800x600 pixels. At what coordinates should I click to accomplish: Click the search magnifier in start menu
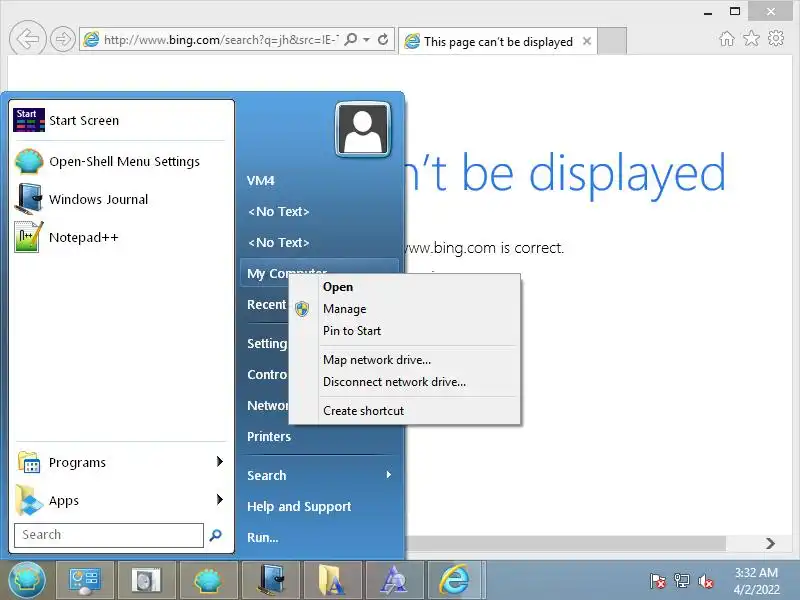[x=215, y=535]
